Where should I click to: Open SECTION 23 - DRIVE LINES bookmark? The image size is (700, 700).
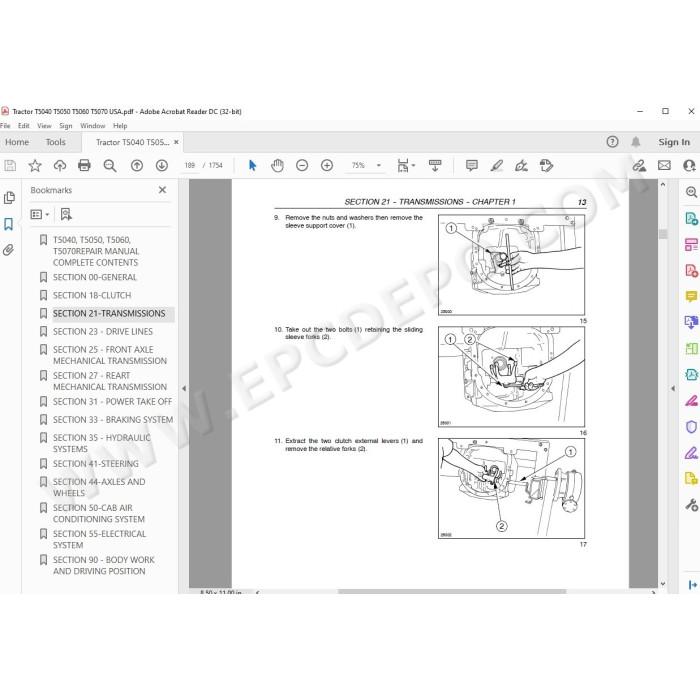[x=103, y=331]
